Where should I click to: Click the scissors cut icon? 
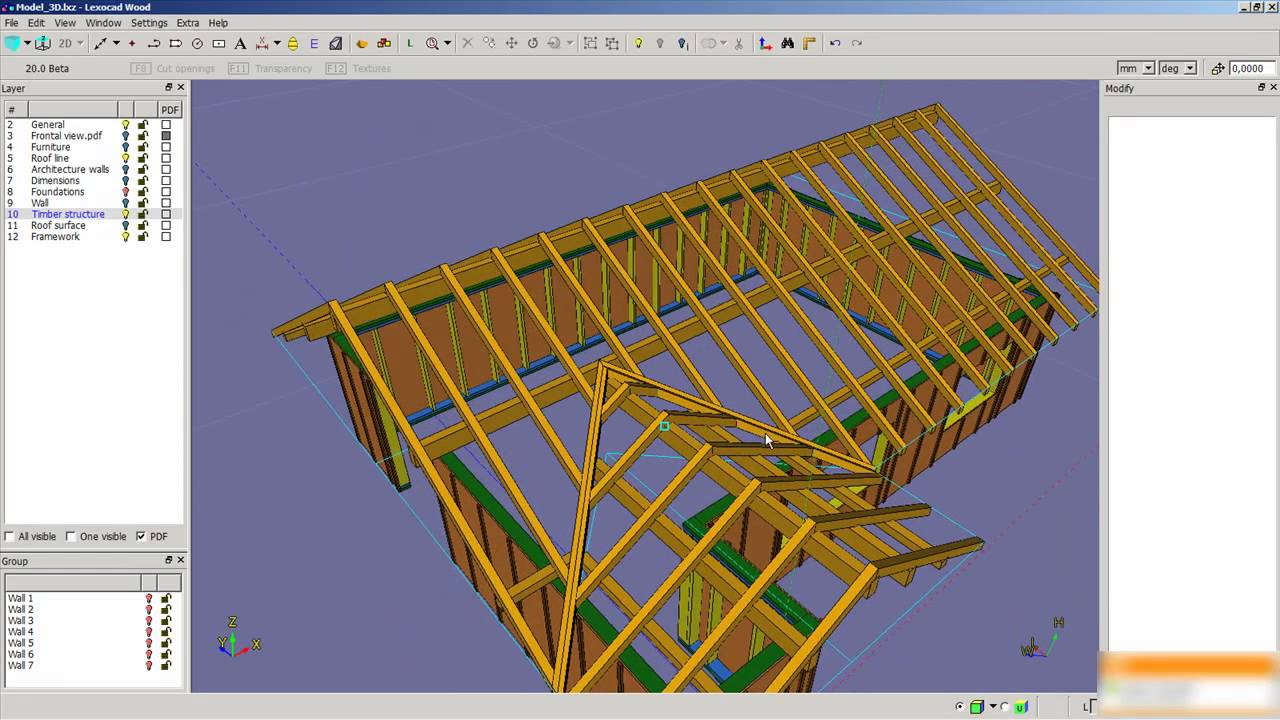739,43
